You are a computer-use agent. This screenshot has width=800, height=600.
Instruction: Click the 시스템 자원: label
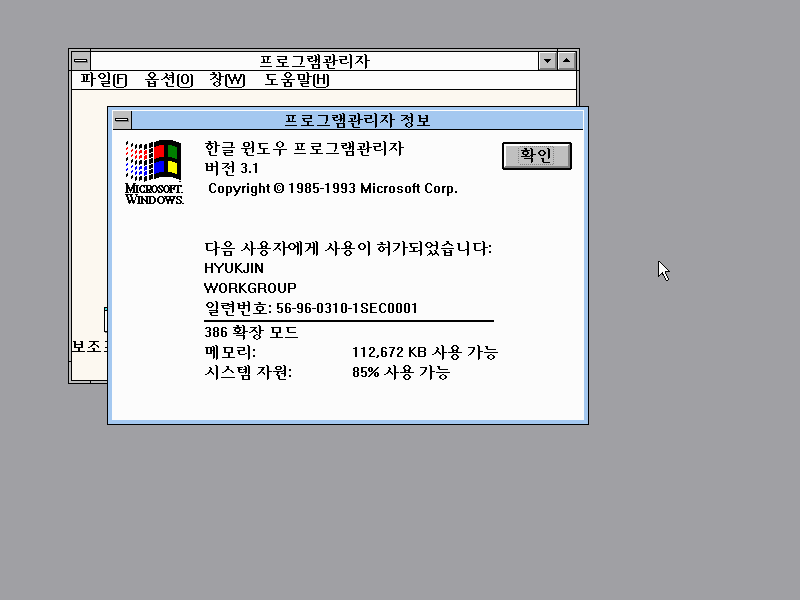pos(248,372)
